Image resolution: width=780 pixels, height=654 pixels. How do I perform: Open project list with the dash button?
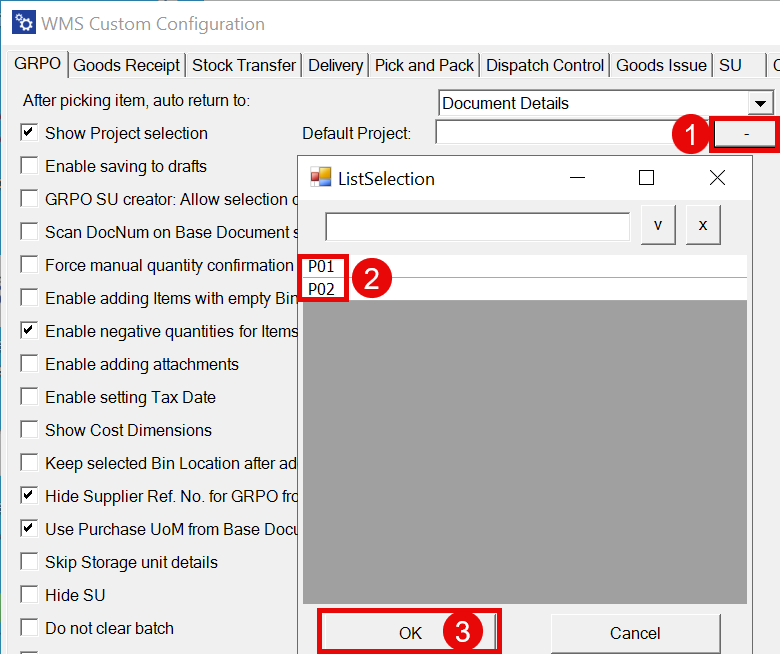tap(745, 133)
